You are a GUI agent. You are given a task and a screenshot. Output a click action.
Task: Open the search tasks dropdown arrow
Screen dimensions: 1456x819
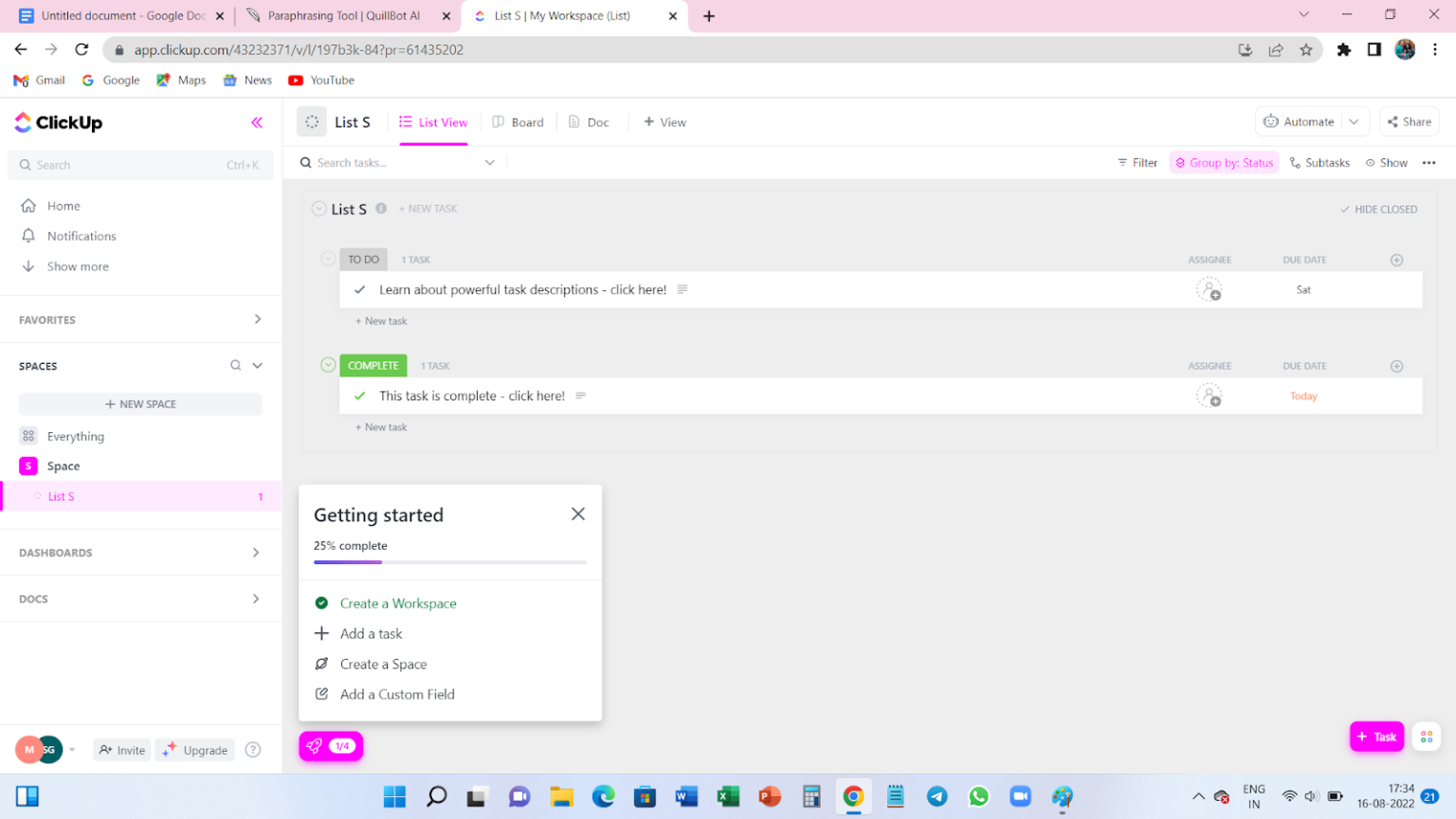489,162
